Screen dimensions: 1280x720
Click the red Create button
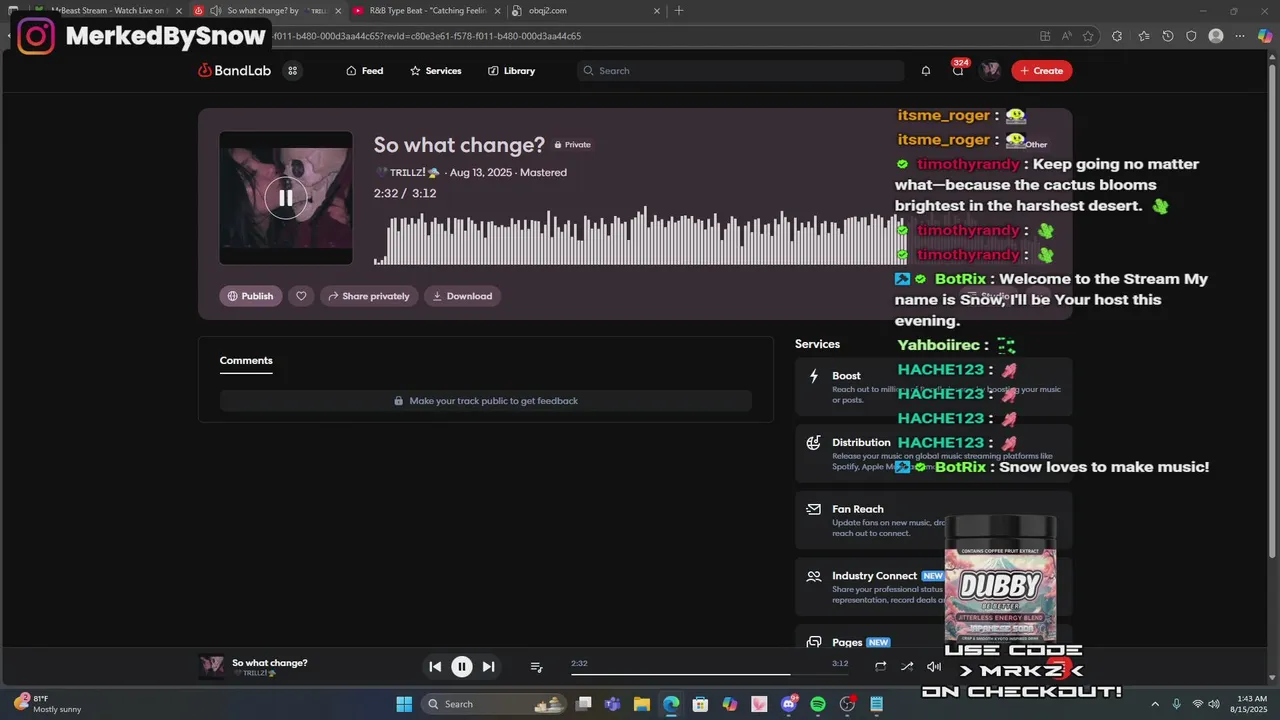(x=1041, y=71)
